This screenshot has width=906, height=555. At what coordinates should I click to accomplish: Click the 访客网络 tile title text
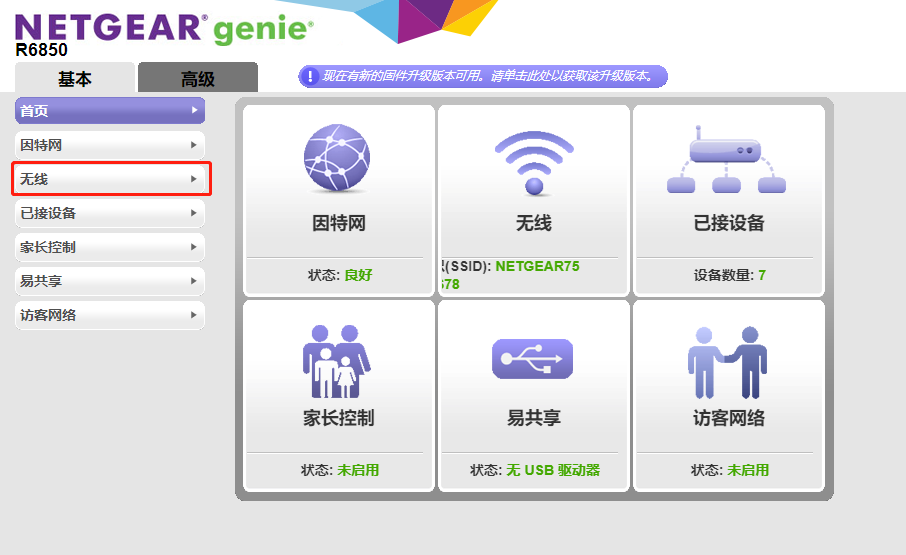pyautogui.click(x=729, y=418)
